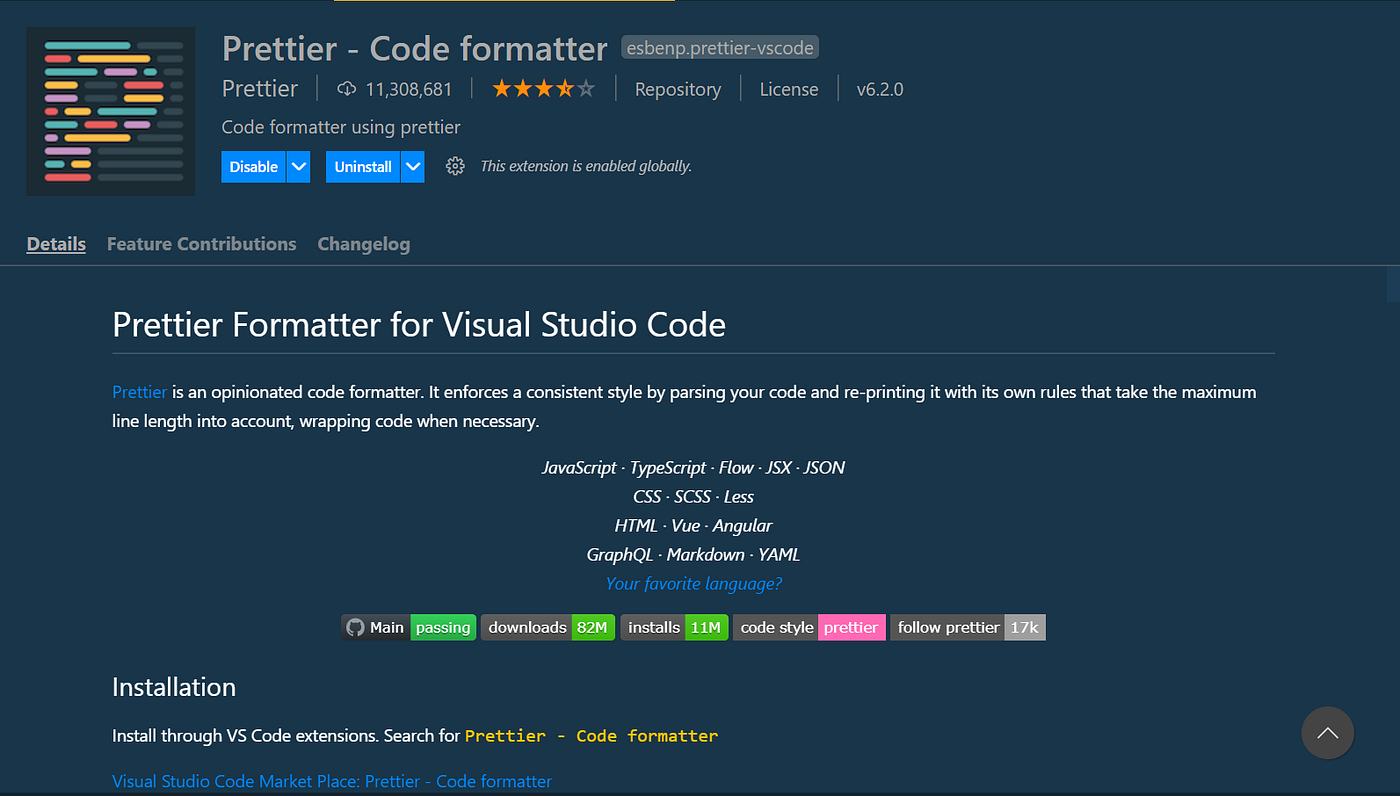Click the 'Prettier - Code formatter' title
Image resolution: width=1400 pixels, height=796 pixels.
pyautogui.click(x=415, y=48)
